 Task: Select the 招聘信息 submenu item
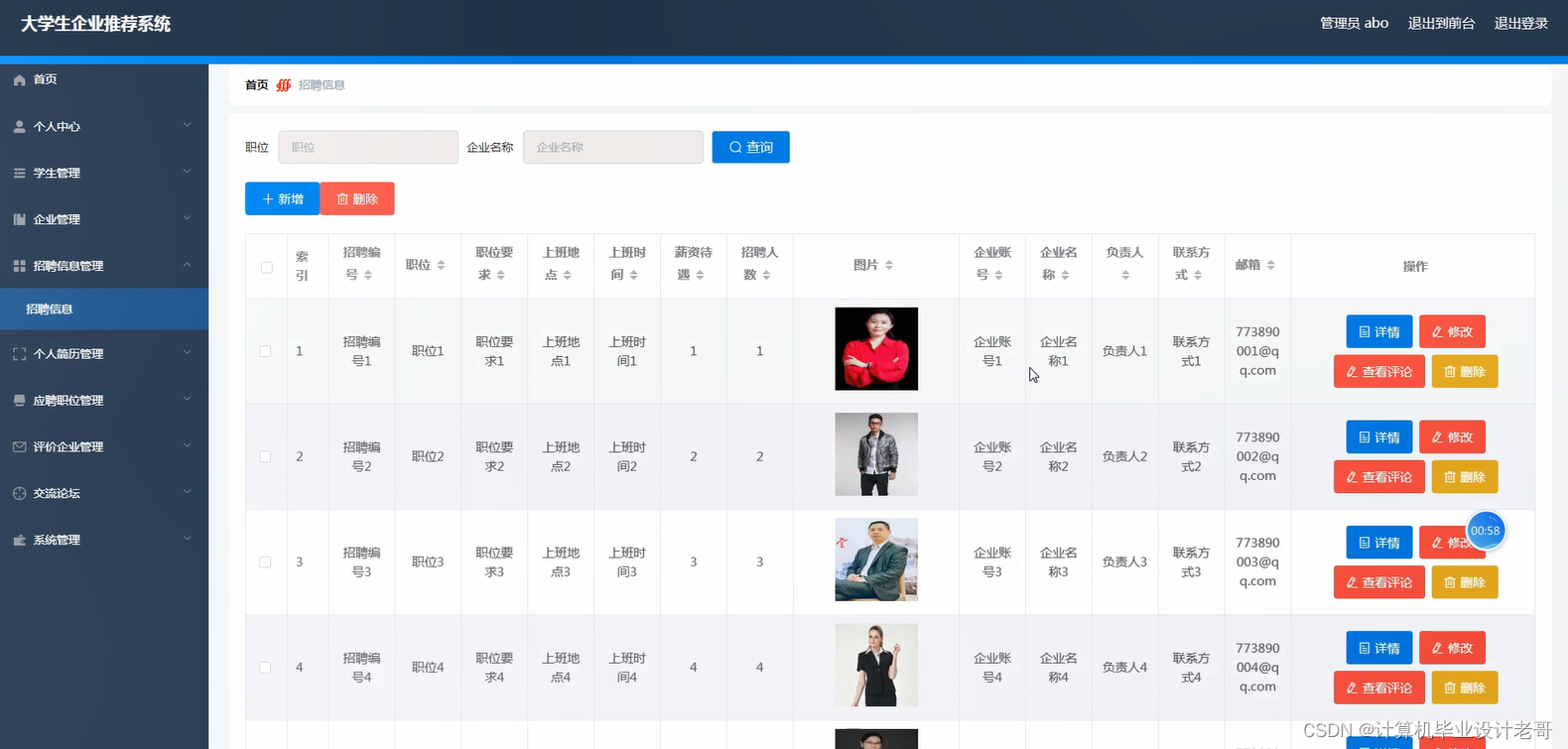(104, 309)
